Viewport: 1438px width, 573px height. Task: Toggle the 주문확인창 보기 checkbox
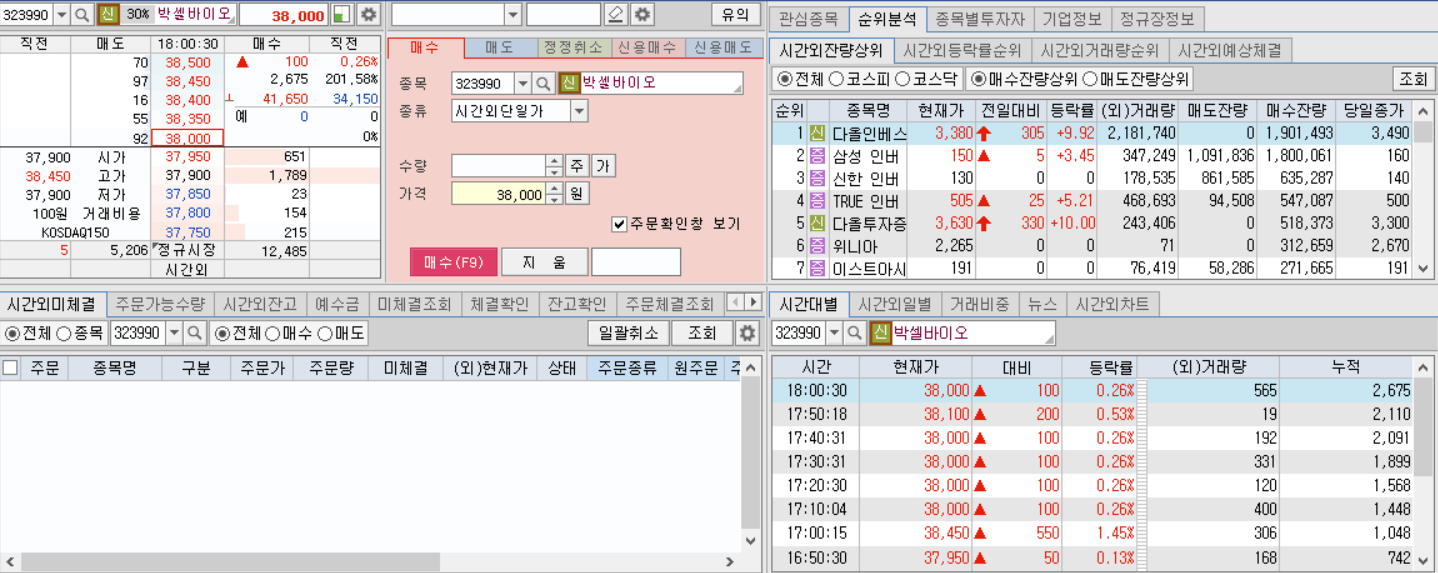click(x=619, y=224)
